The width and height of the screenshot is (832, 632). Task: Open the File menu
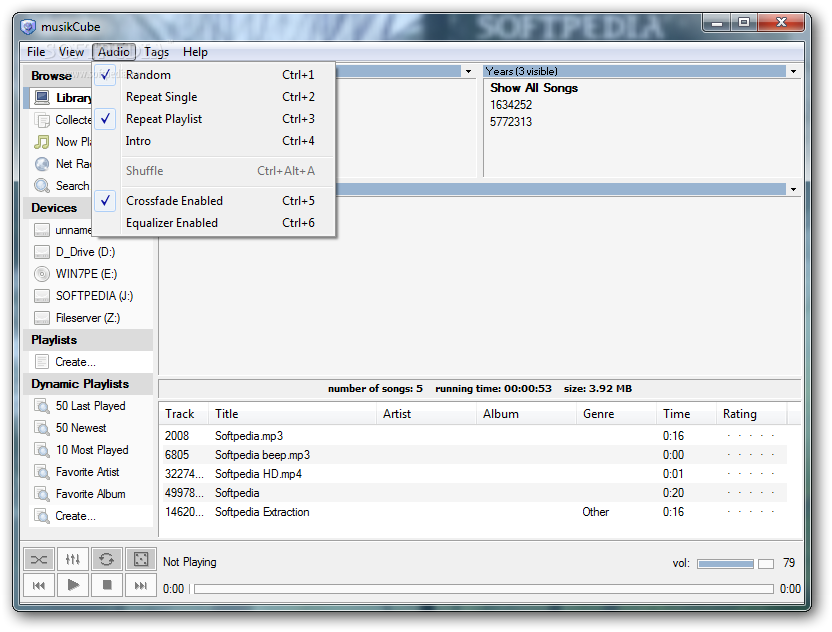[x=36, y=52]
